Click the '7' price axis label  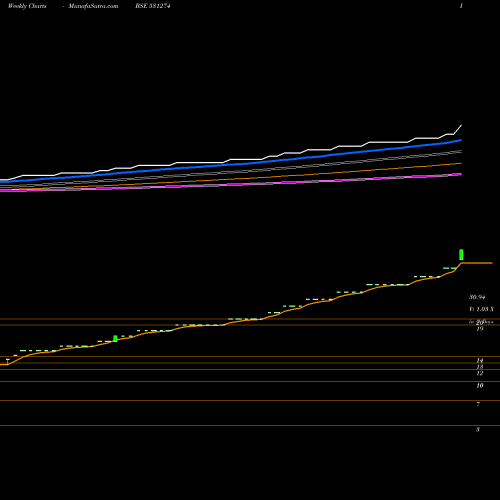click(478, 404)
